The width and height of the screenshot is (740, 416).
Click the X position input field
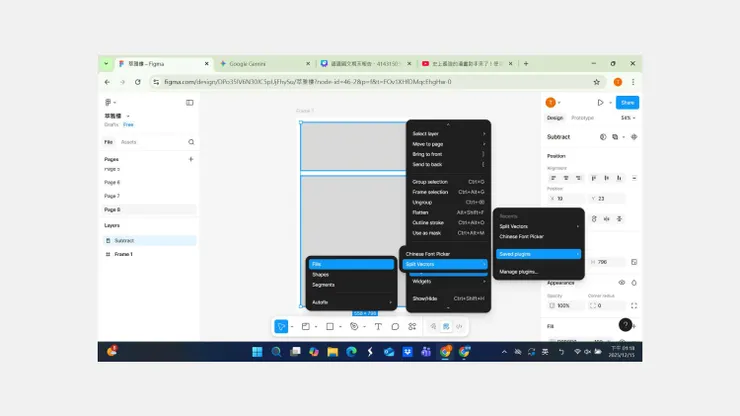(565, 199)
